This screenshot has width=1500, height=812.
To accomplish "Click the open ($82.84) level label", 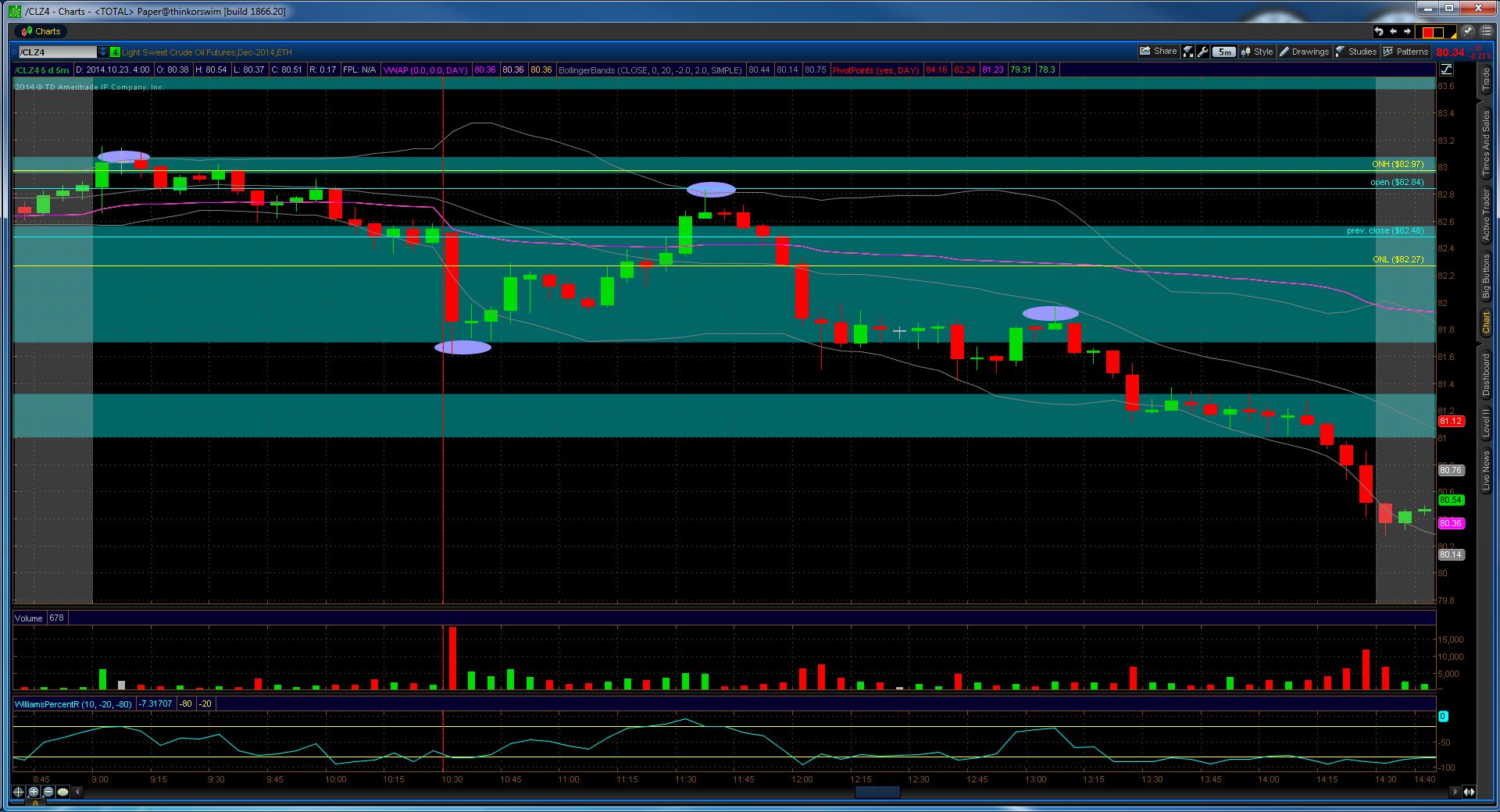I will pyautogui.click(x=1397, y=183).
